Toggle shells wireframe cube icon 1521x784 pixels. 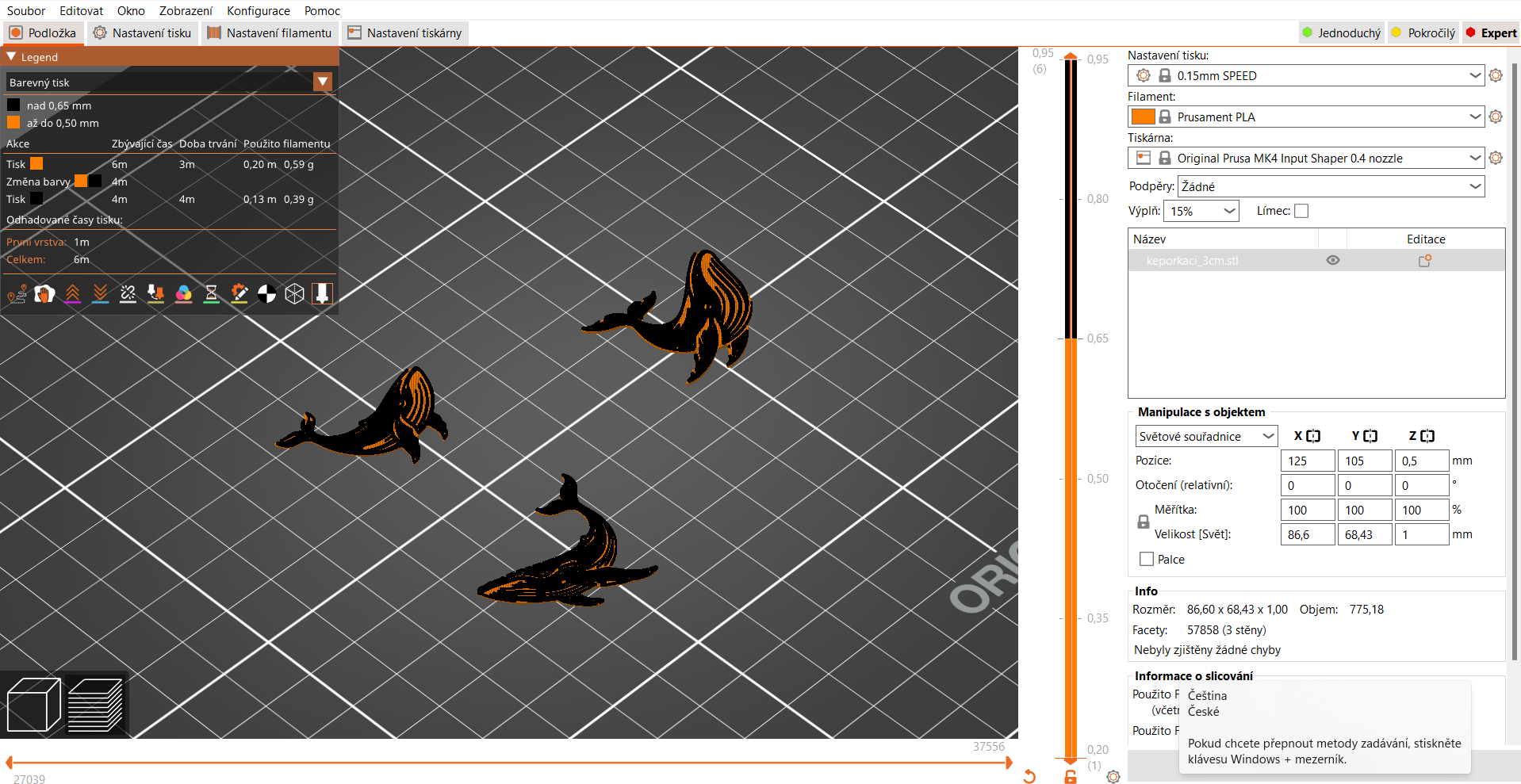pyautogui.click(x=294, y=294)
